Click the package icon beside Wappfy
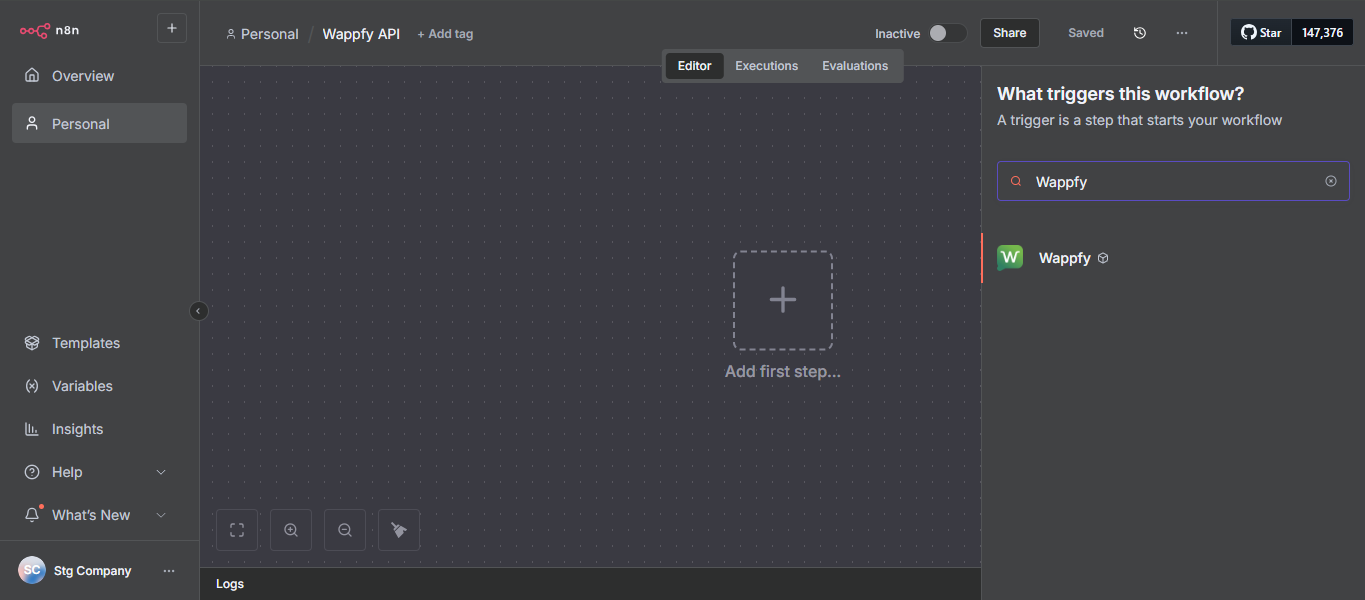The height and width of the screenshot is (600, 1365). coord(1103,258)
